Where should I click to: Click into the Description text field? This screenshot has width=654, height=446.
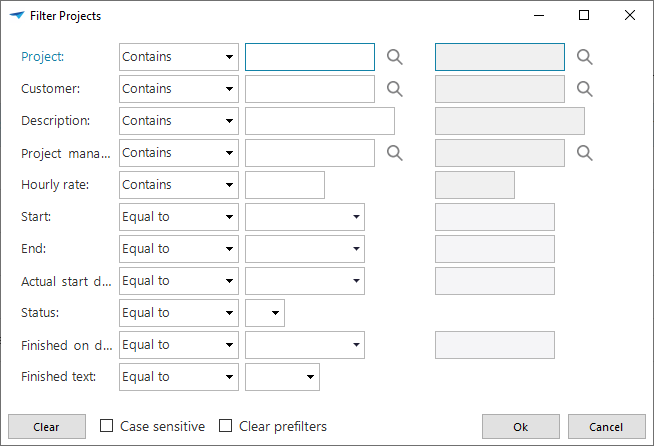pyautogui.click(x=319, y=121)
